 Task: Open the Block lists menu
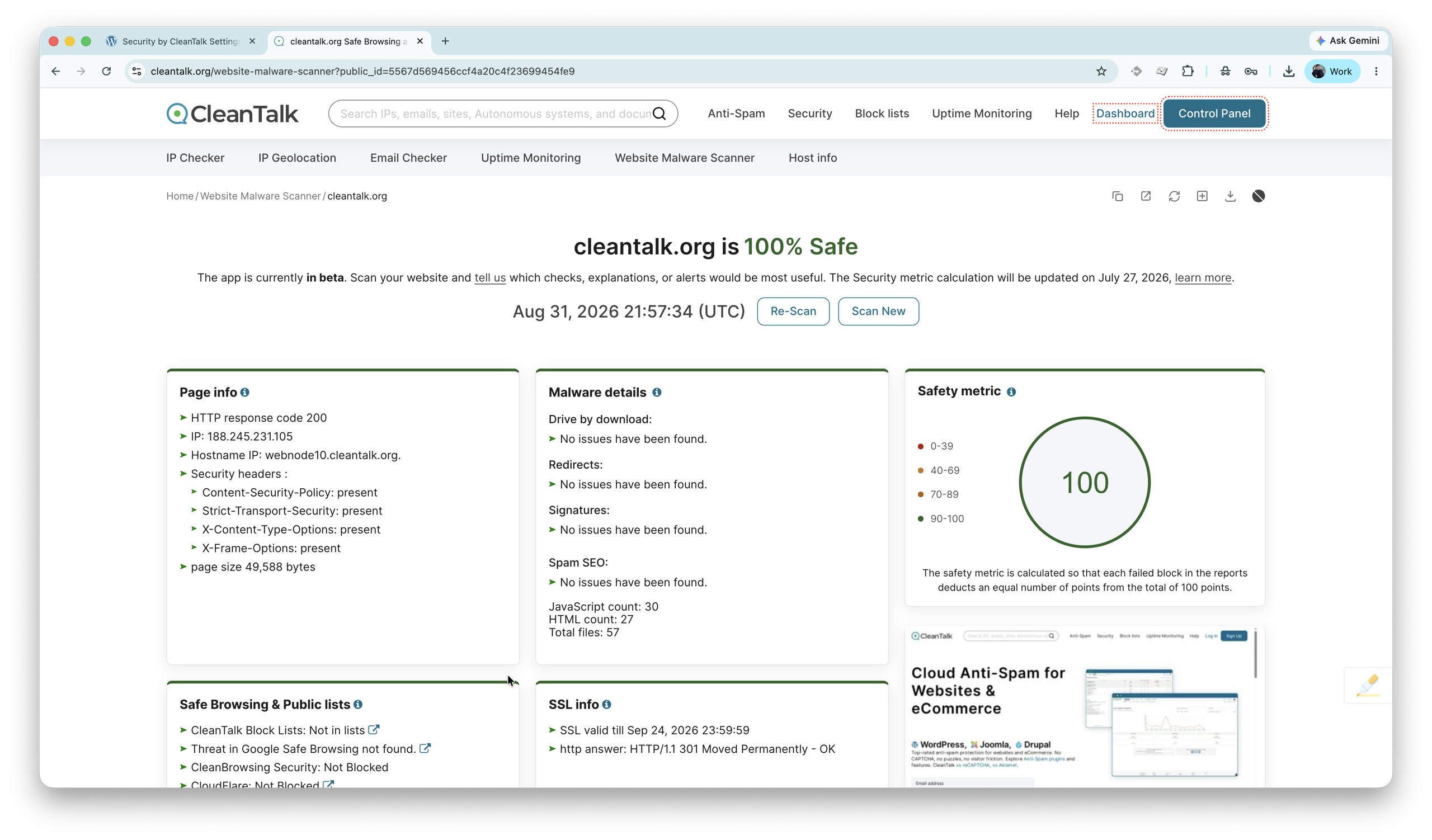click(x=882, y=114)
